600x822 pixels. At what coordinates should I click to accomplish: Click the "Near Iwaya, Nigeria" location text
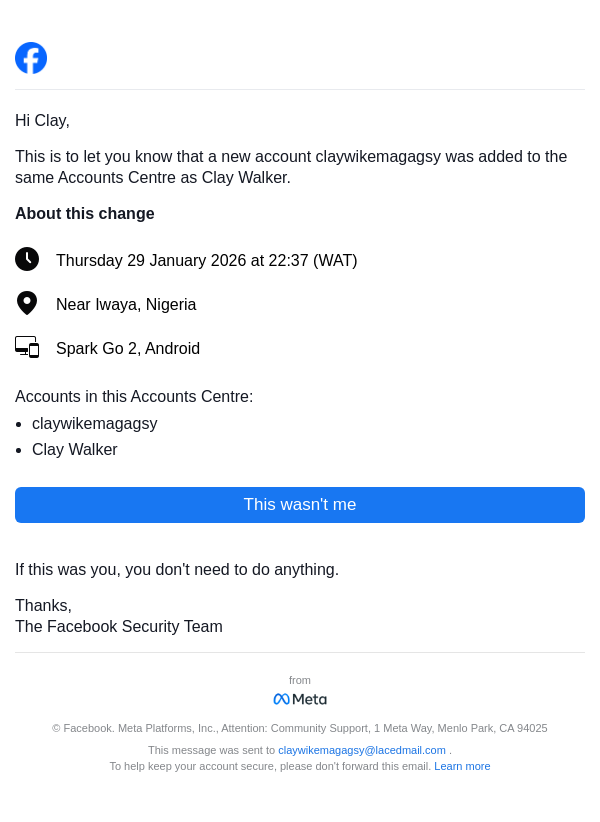tap(126, 305)
